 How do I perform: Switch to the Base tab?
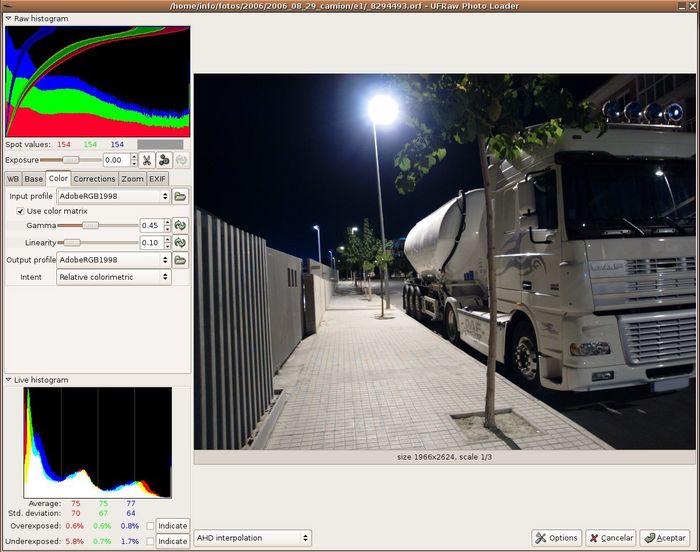[33, 179]
